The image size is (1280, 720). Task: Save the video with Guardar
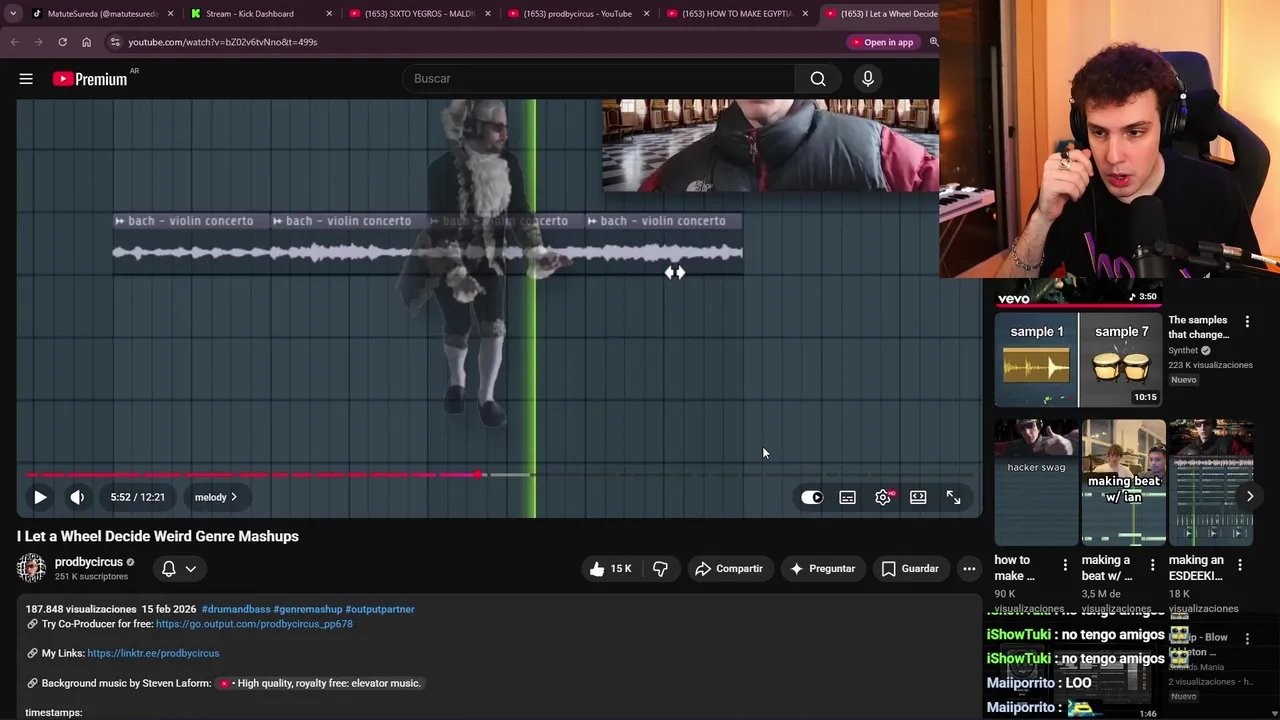tap(910, 569)
